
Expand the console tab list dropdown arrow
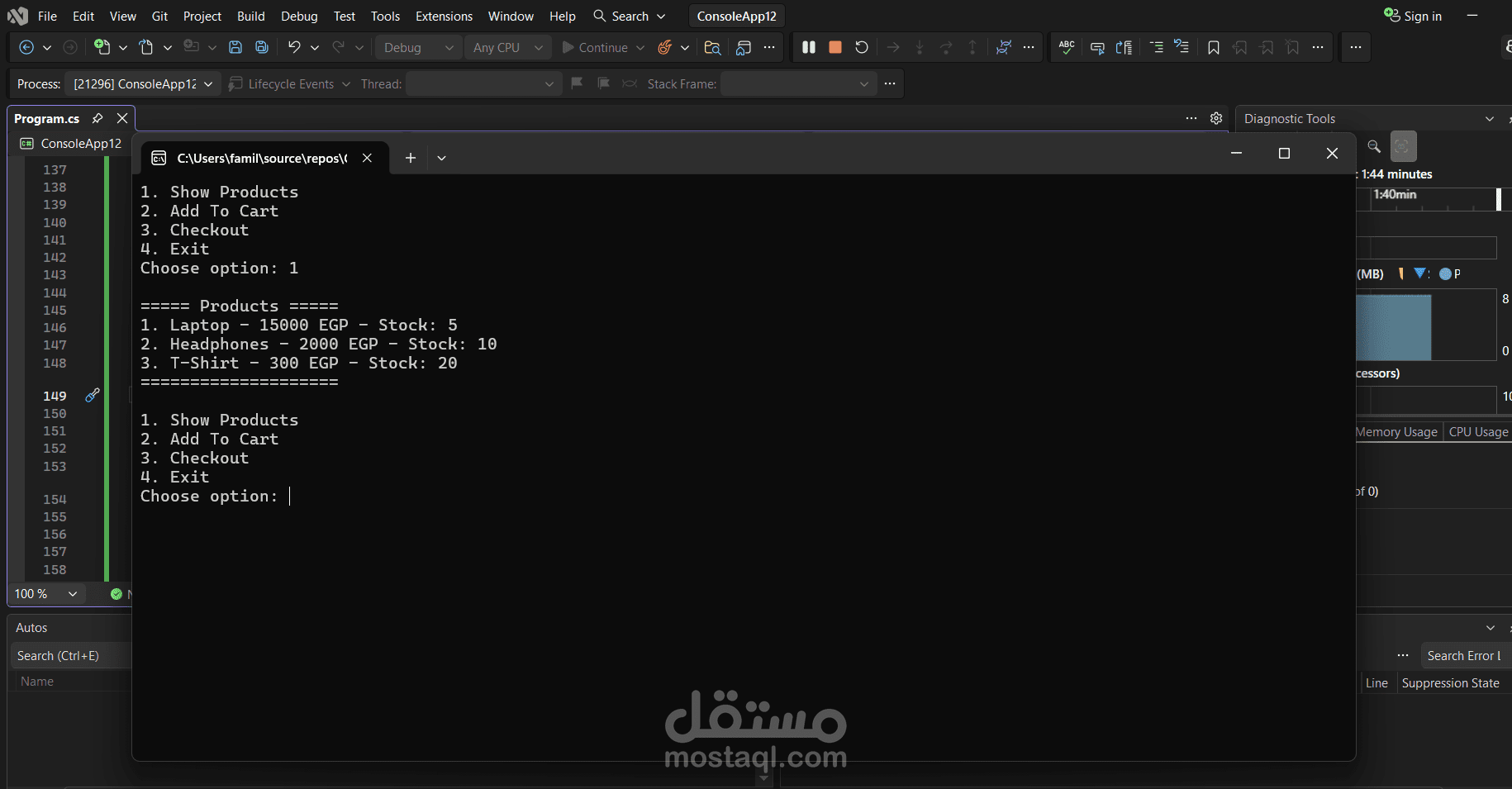pyautogui.click(x=442, y=158)
